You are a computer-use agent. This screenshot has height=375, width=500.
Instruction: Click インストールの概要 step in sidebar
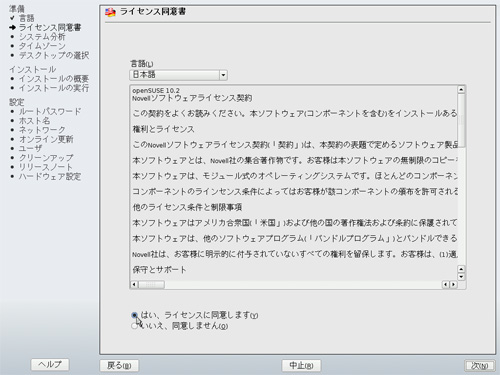54,79
